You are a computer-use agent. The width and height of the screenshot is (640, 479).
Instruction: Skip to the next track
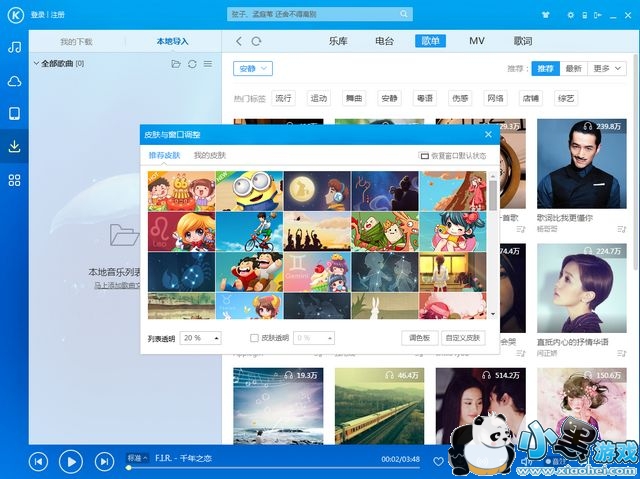point(104,461)
